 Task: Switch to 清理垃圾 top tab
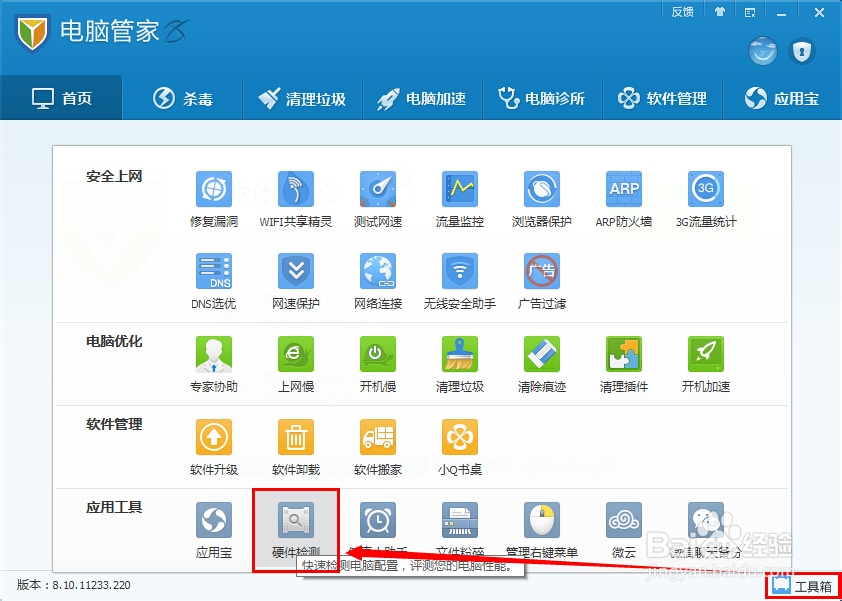point(302,98)
